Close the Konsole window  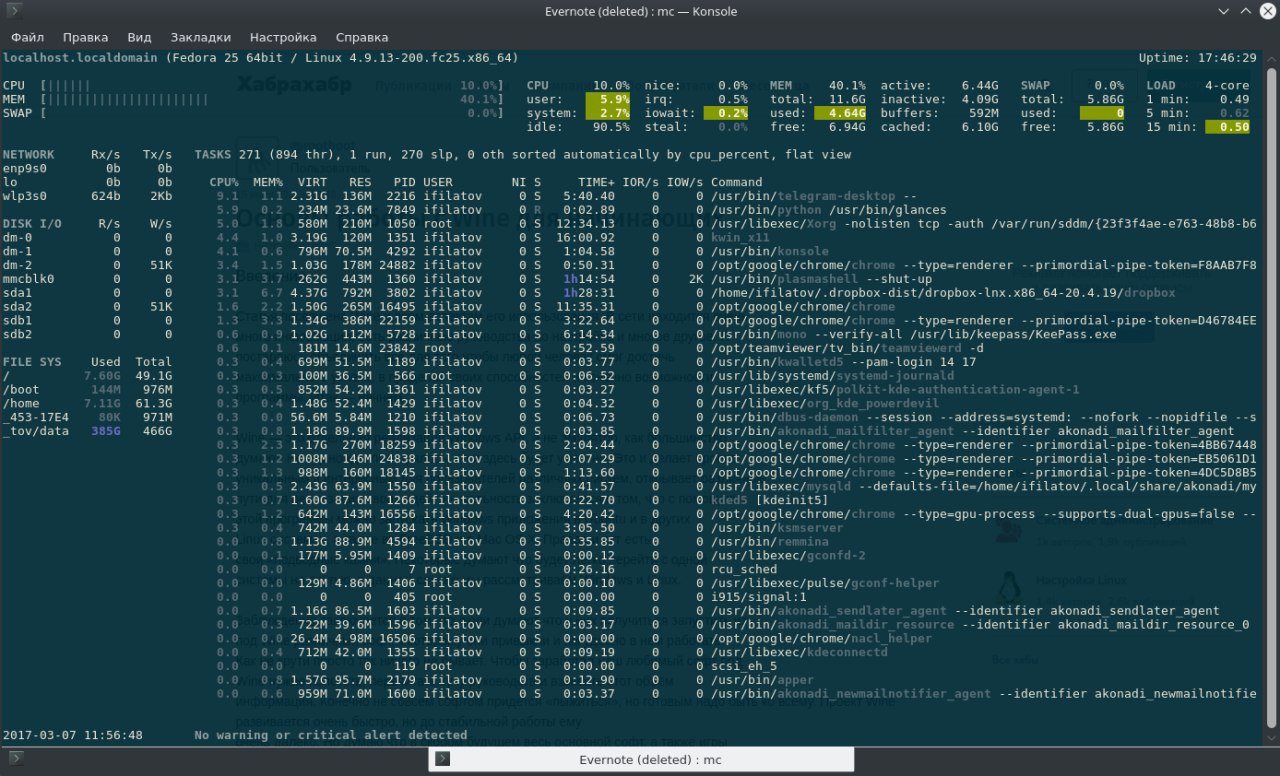click(1265, 11)
